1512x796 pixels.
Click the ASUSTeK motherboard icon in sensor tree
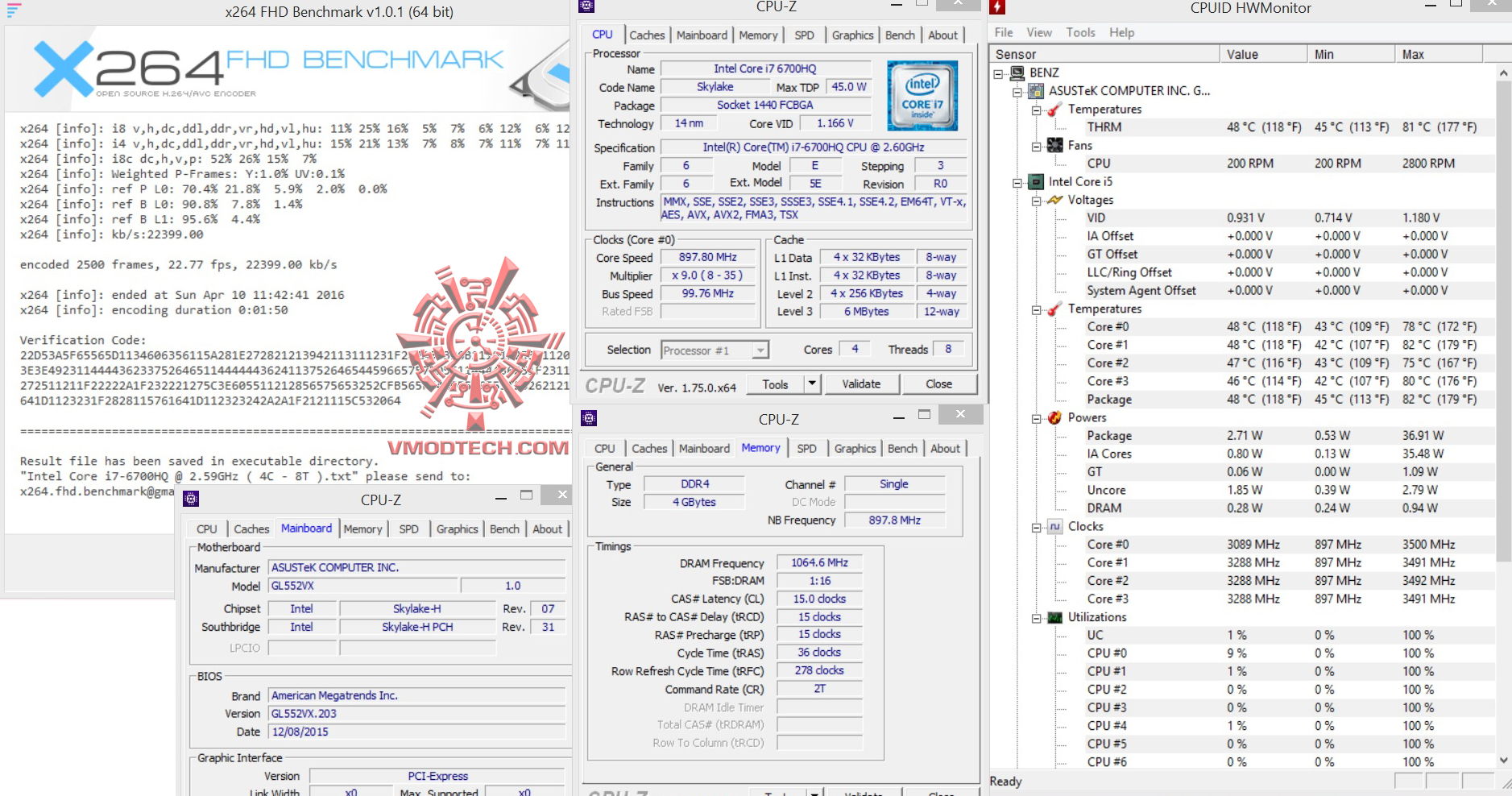coord(1036,91)
